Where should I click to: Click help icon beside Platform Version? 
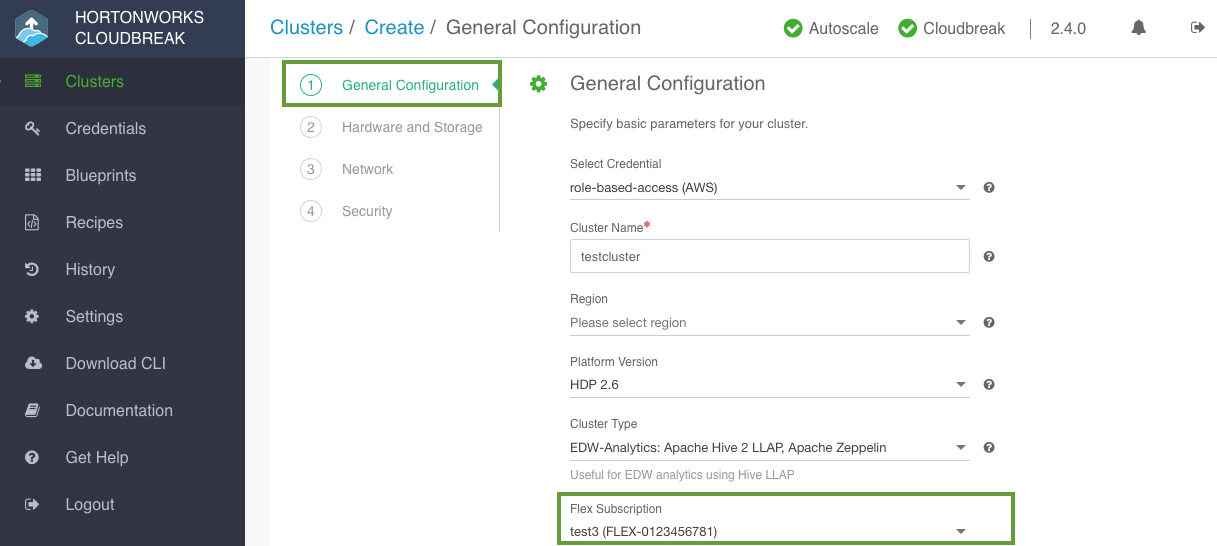(989, 385)
